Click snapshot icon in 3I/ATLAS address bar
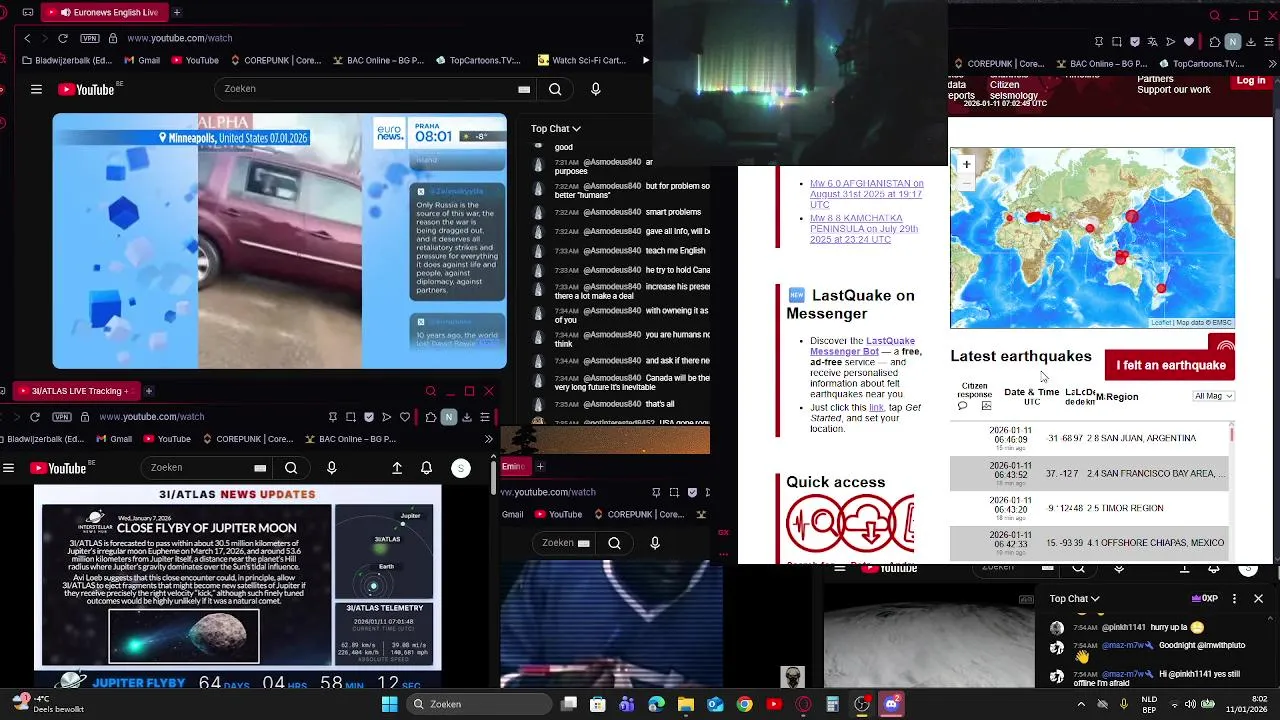Image resolution: width=1280 pixels, height=720 pixels. click(x=351, y=417)
